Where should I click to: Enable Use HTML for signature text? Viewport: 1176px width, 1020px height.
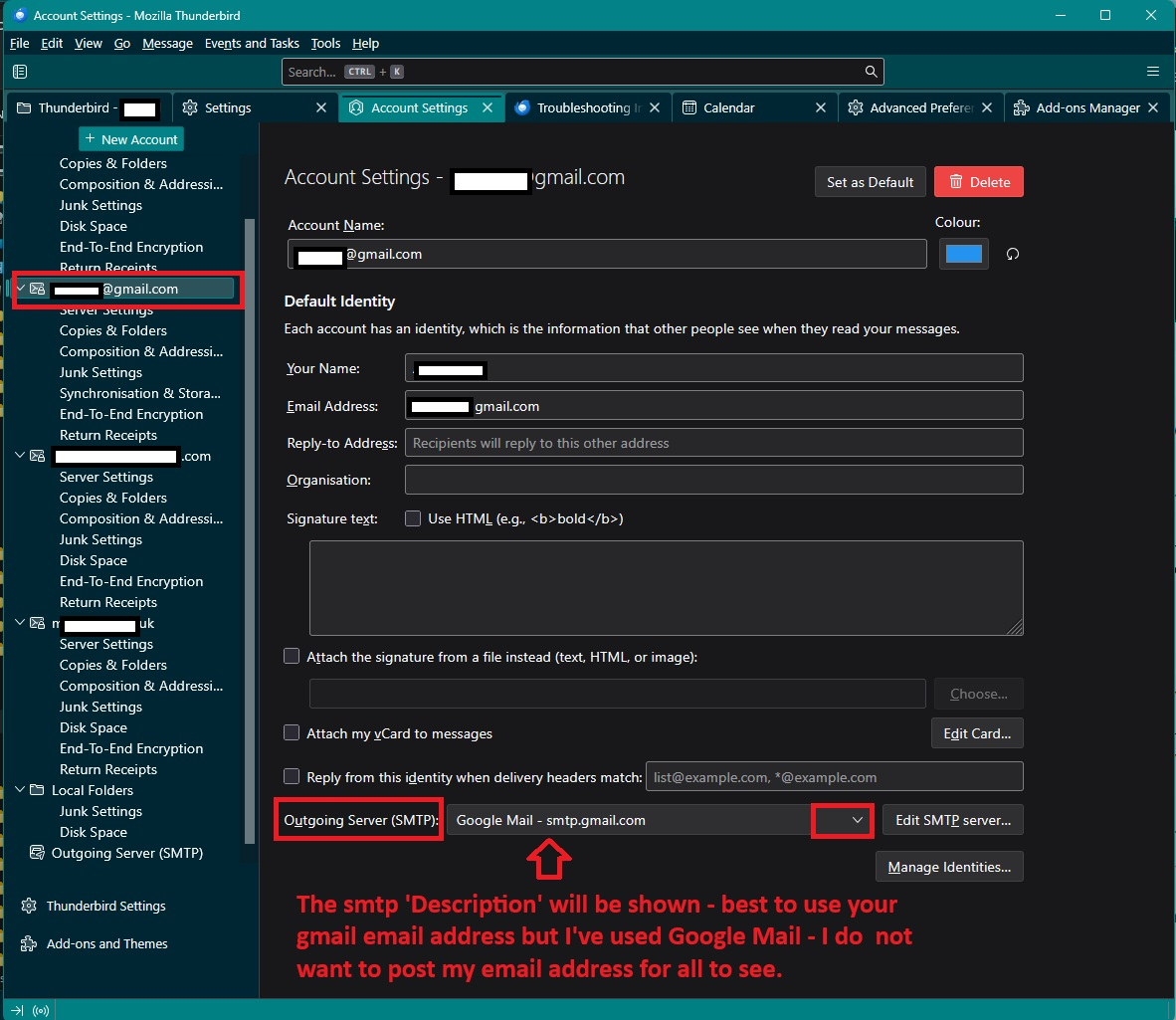pyautogui.click(x=413, y=518)
